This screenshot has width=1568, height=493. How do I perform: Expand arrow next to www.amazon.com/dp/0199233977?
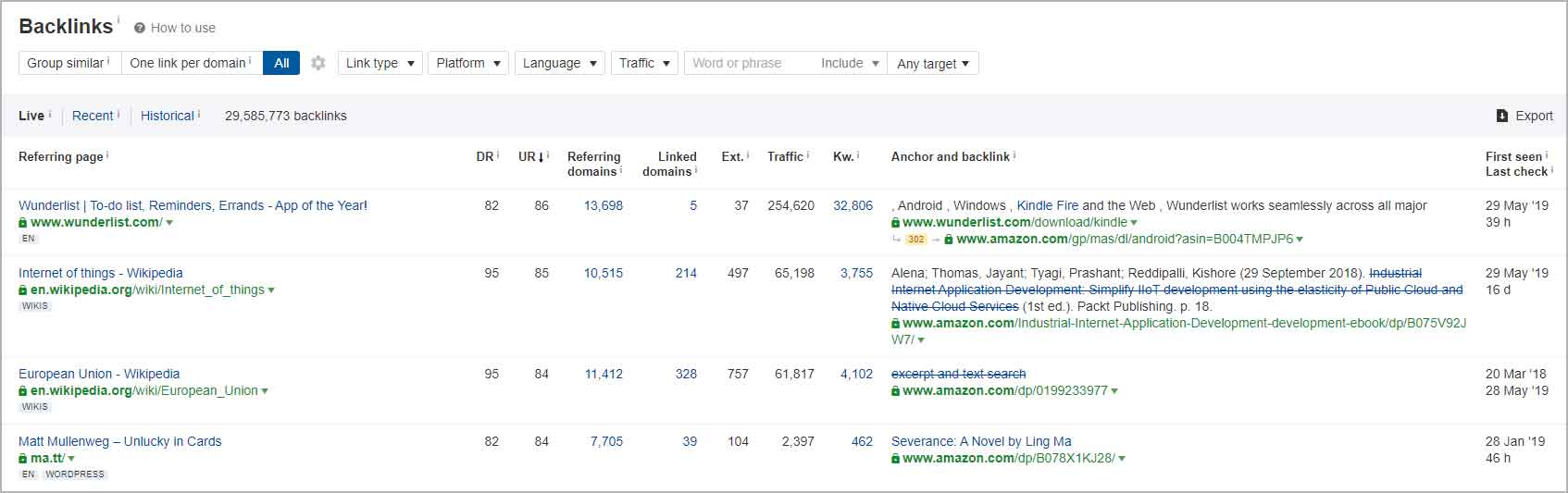tap(1114, 391)
